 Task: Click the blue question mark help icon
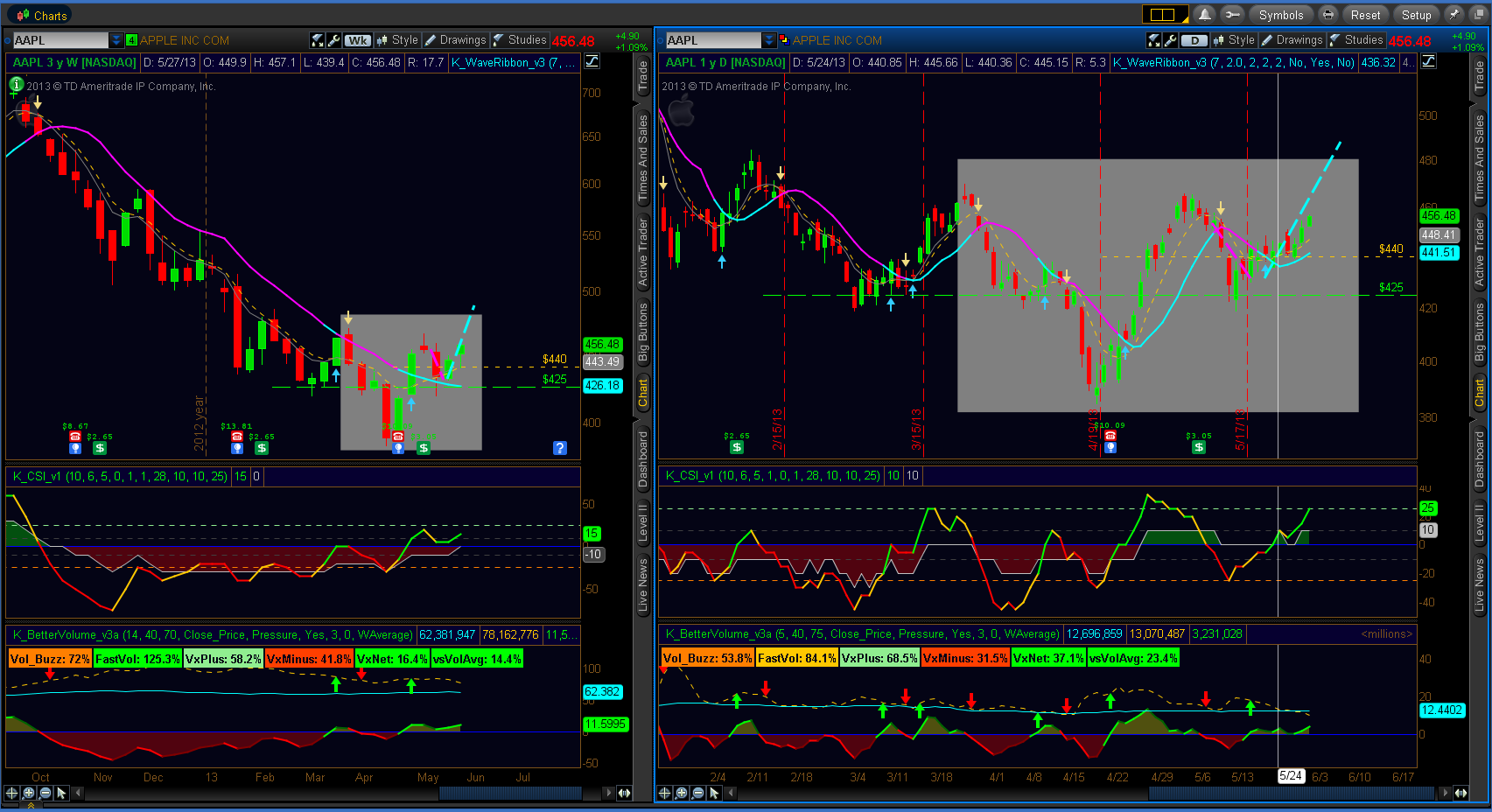click(x=560, y=448)
